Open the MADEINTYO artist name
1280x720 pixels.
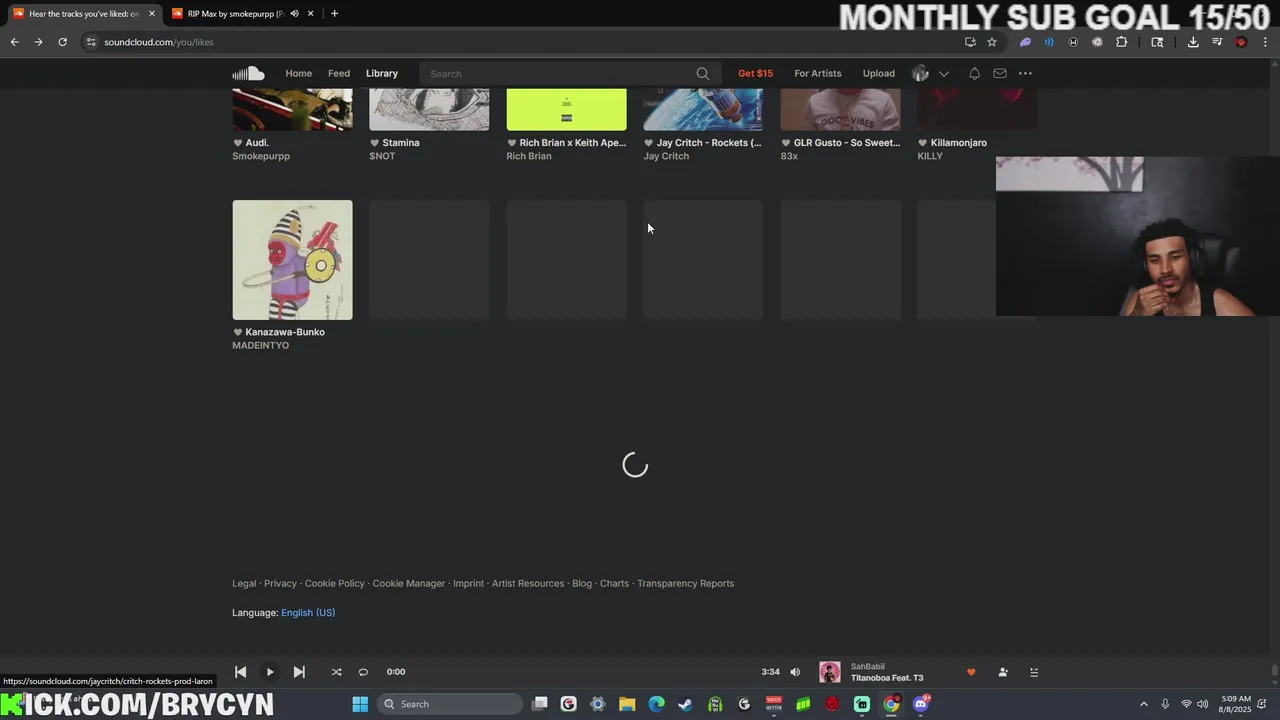click(x=260, y=346)
